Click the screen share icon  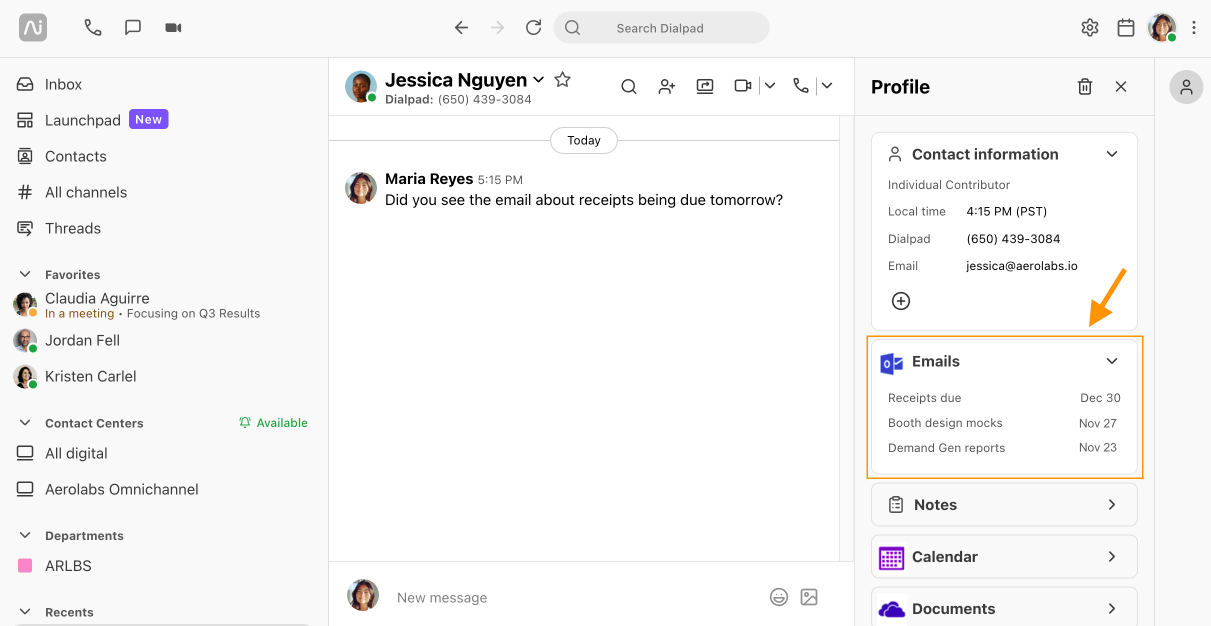click(705, 86)
